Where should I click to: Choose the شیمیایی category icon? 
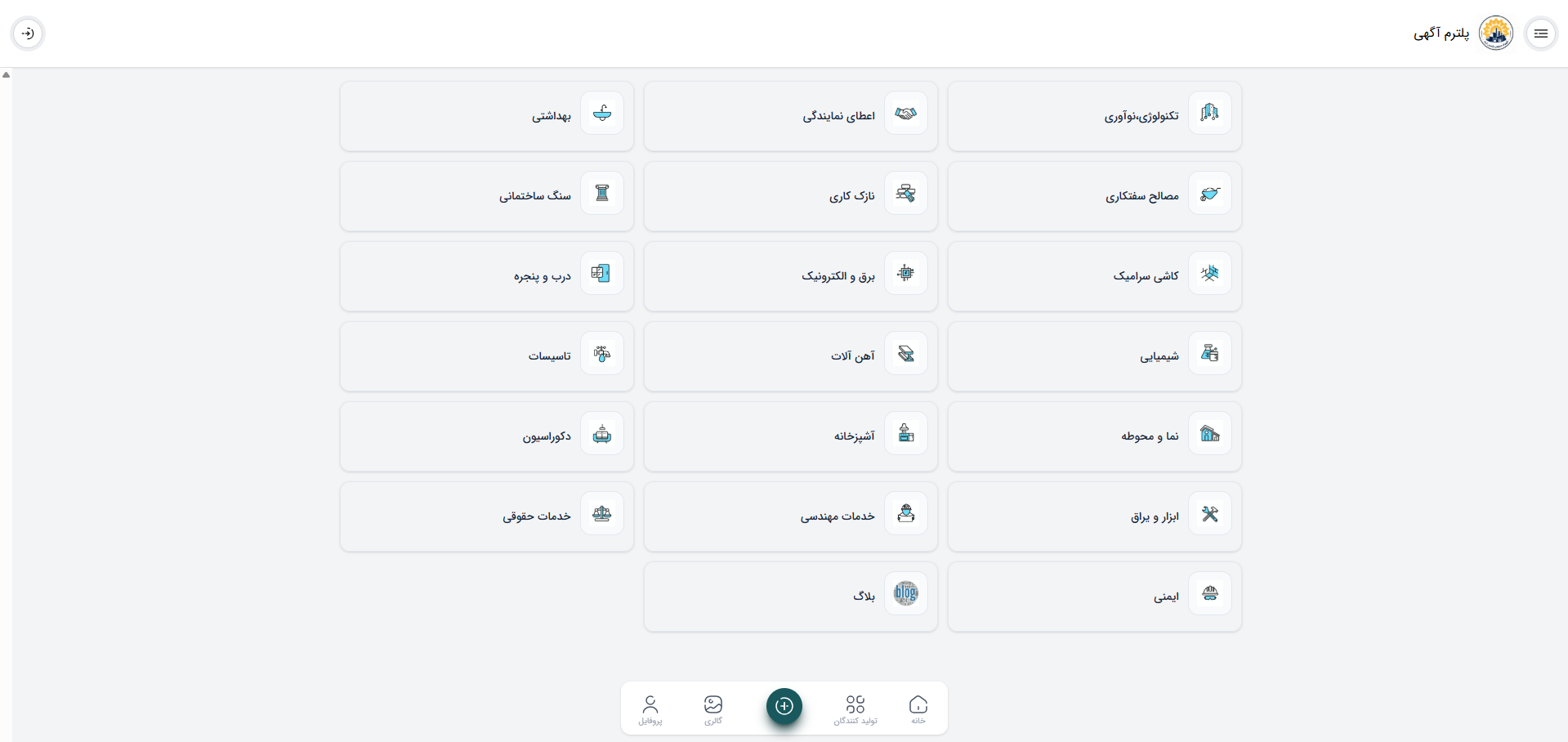click(x=1209, y=353)
